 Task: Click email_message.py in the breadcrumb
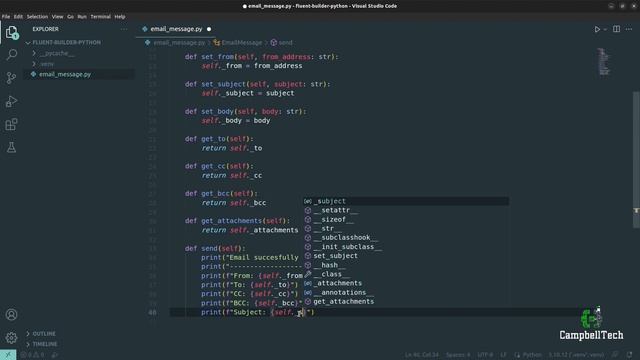point(179,42)
